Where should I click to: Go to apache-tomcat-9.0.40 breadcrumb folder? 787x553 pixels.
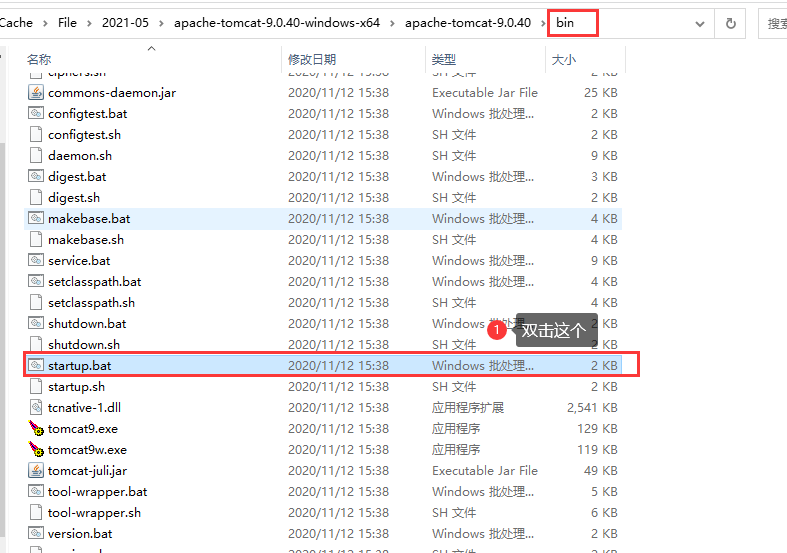(x=468, y=23)
